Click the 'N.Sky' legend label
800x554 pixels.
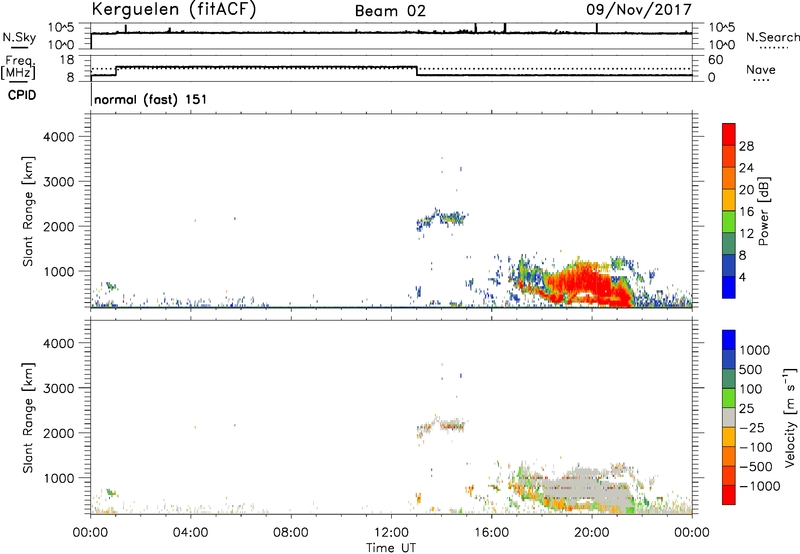click(19, 37)
